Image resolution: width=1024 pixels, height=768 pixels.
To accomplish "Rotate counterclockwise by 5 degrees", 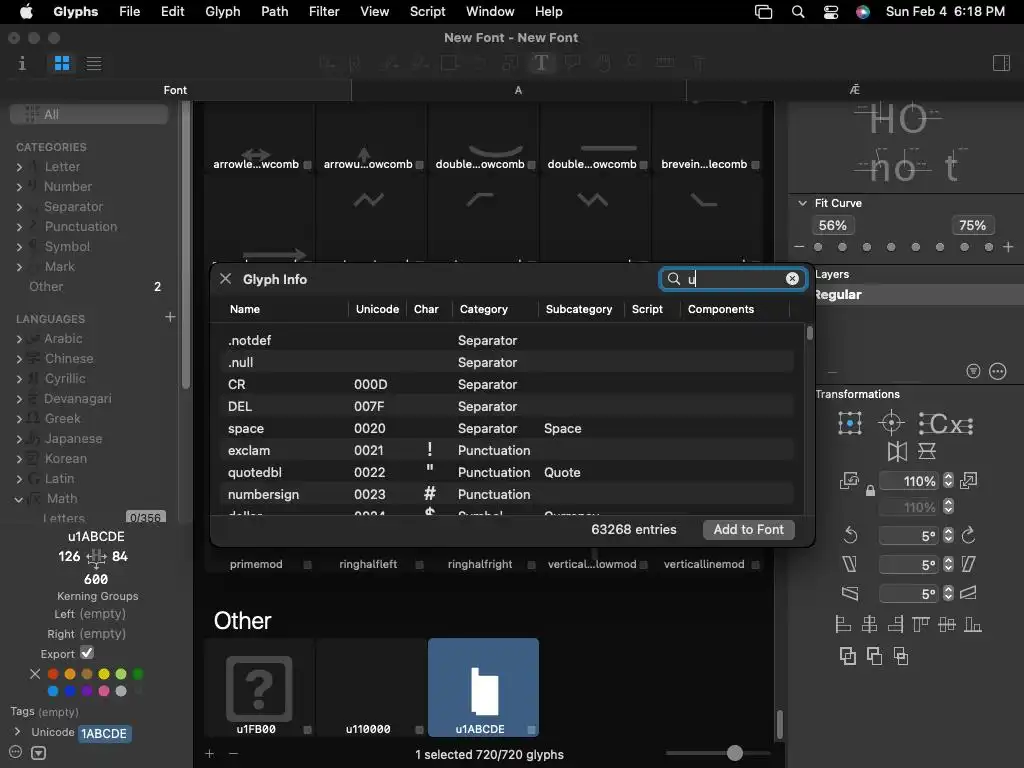I will coord(850,536).
